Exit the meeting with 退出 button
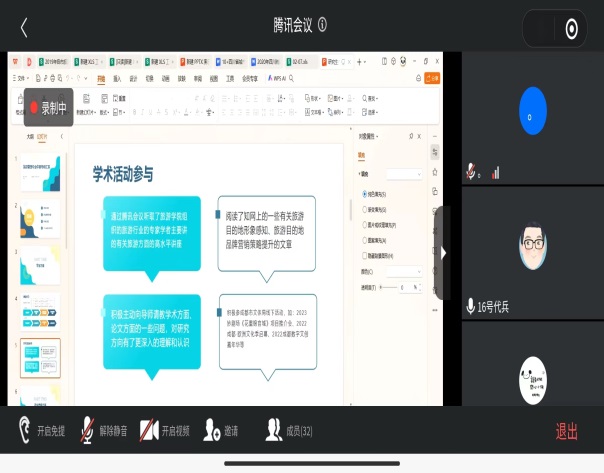Image resolution: width=604 pixels, height=473 pixels. pyautogui.click(x=567, y=431)
